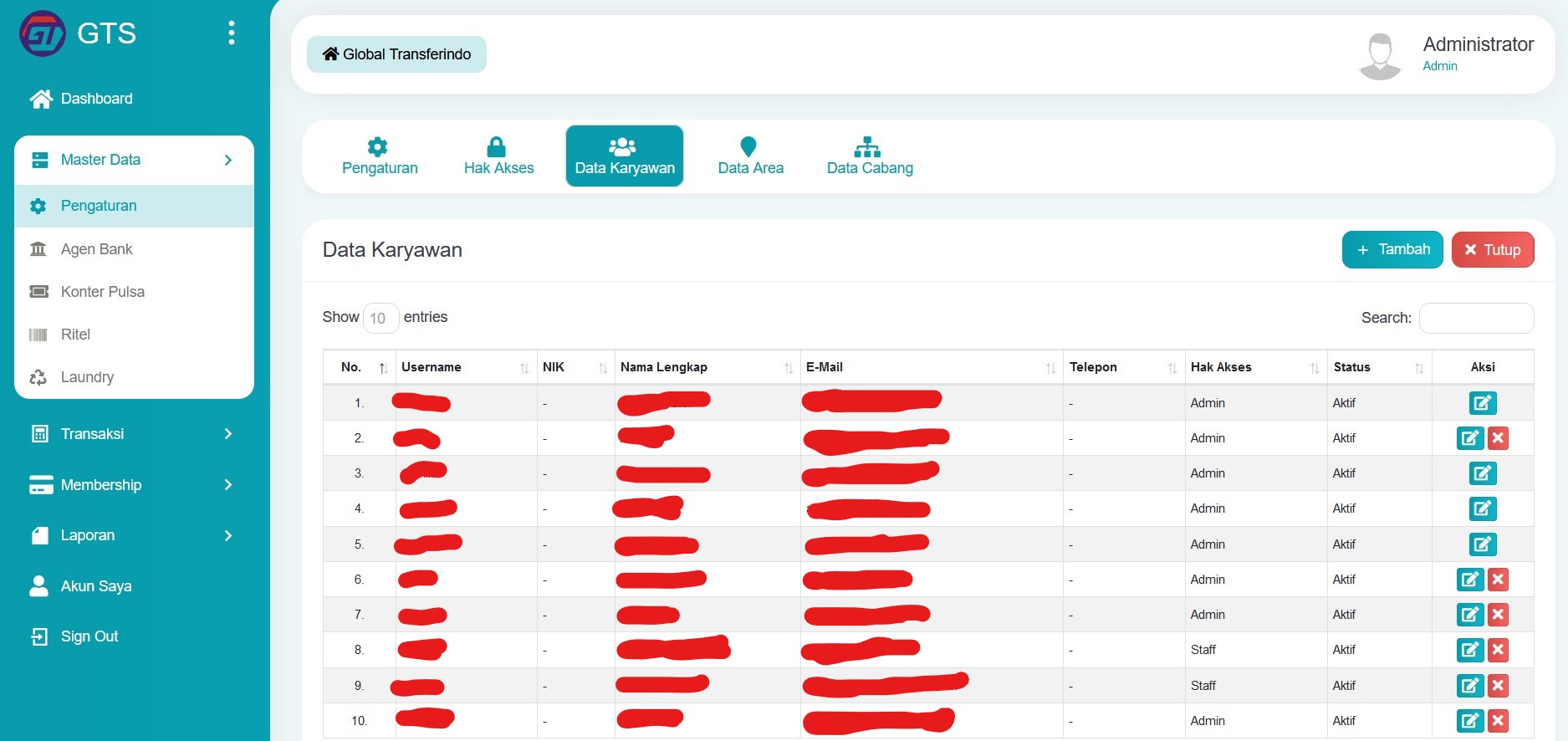1568x741 pixels.
Task: Delete employee in row 9
Action: 1498,686
